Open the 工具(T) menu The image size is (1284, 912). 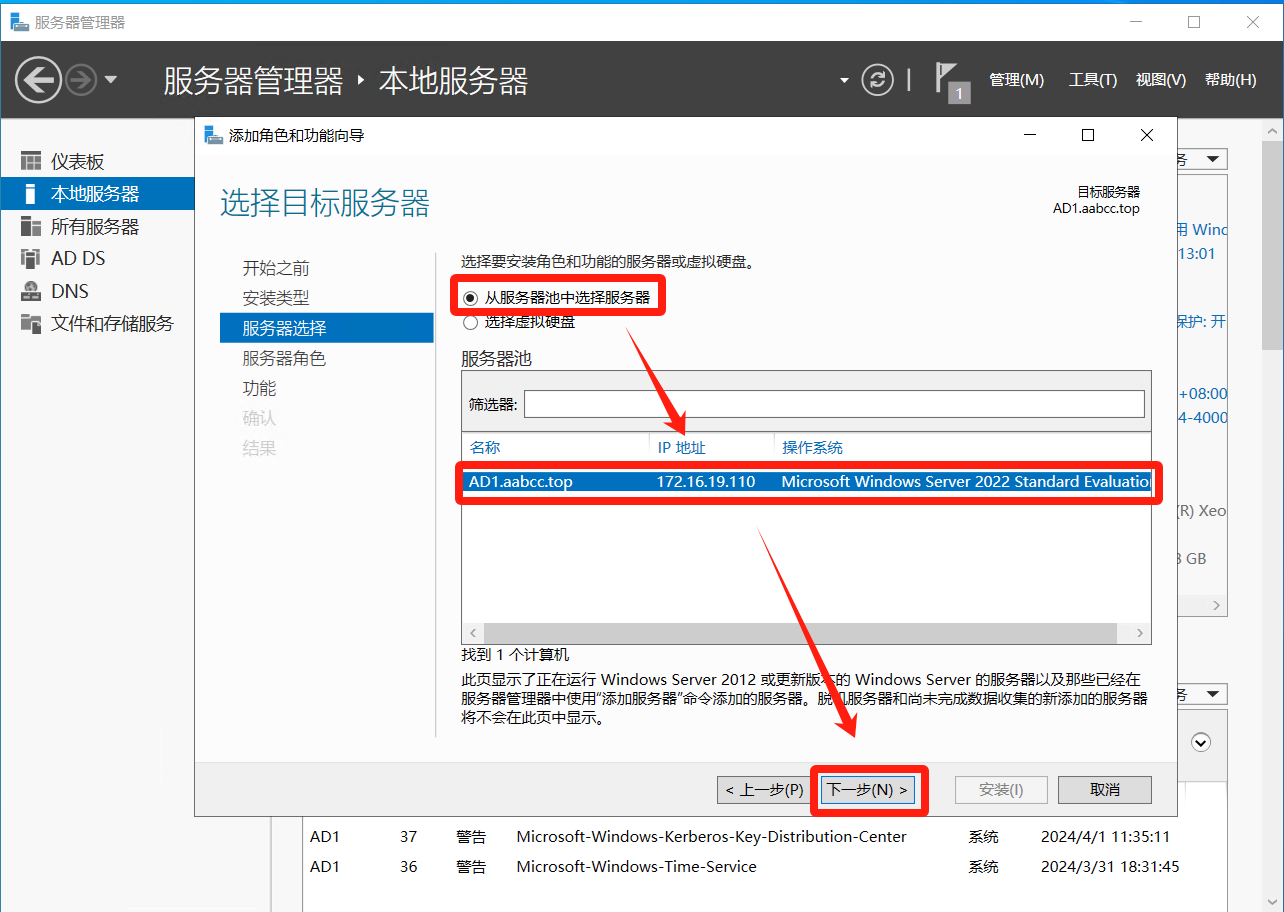click(1092, 80)
